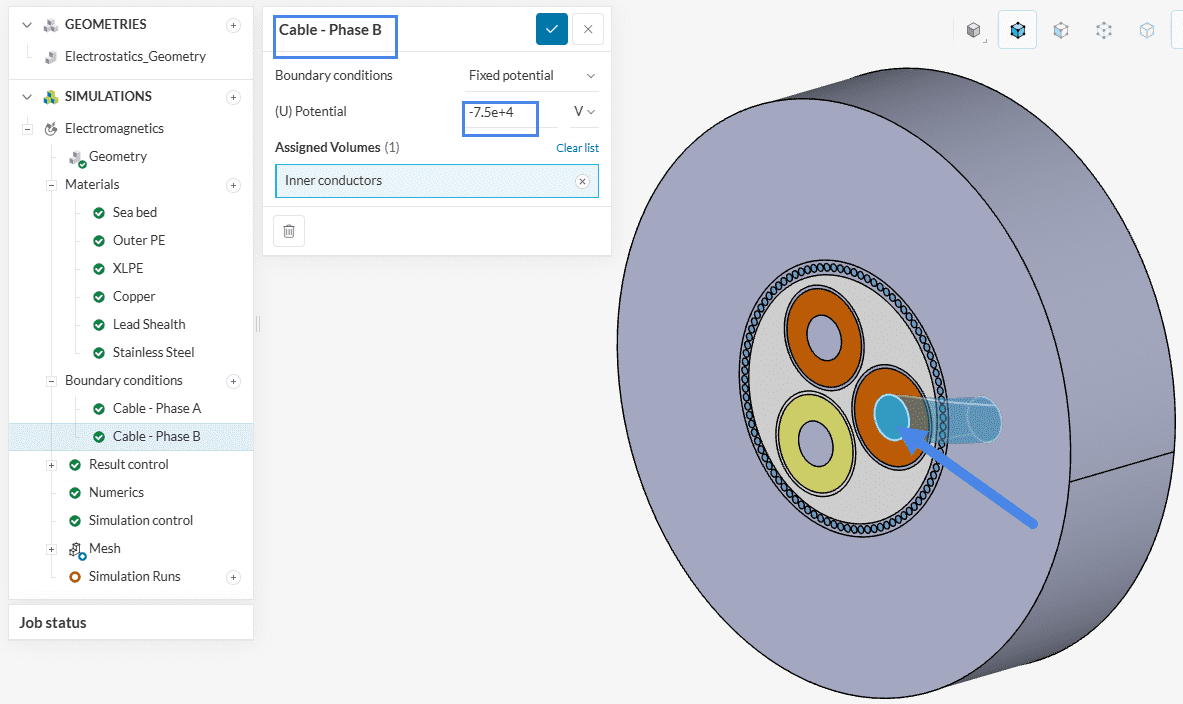Add new simulation via plus icon
Screen dimensions: 1183x704
click(x=233, y=97)
